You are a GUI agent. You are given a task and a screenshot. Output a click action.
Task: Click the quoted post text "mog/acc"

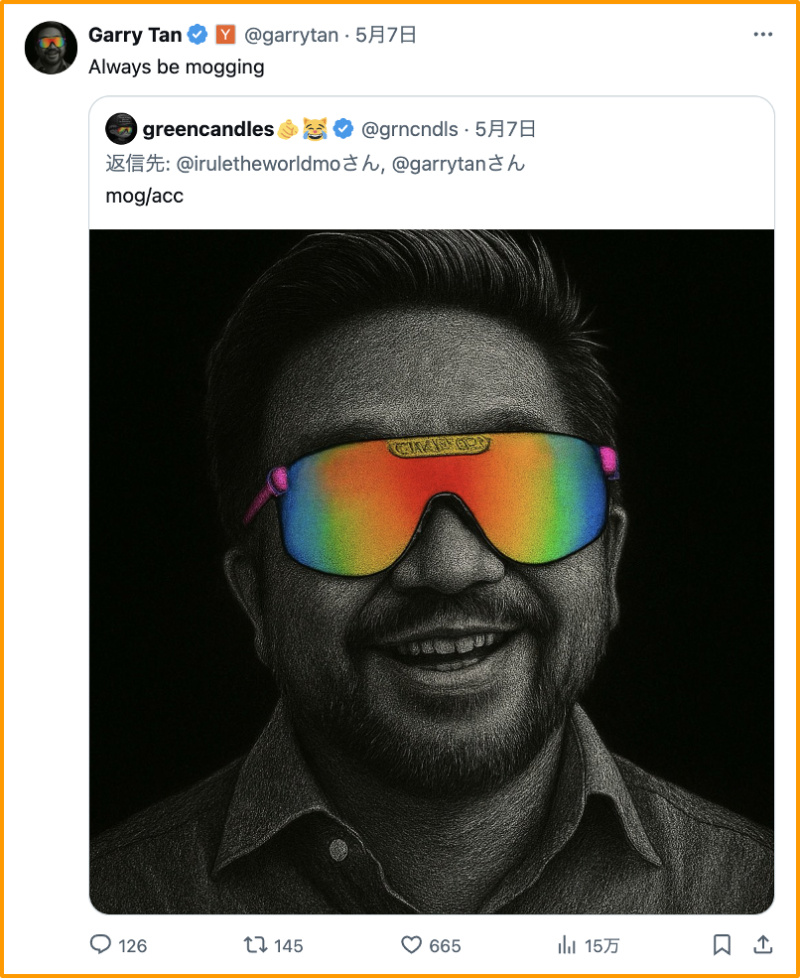pos(144,196)
